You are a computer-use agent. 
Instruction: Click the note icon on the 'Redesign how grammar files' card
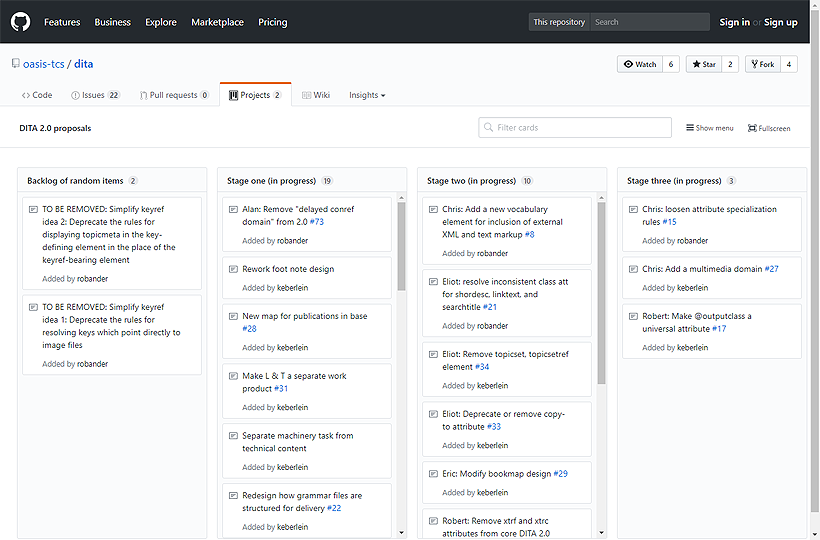pos(233,496)
